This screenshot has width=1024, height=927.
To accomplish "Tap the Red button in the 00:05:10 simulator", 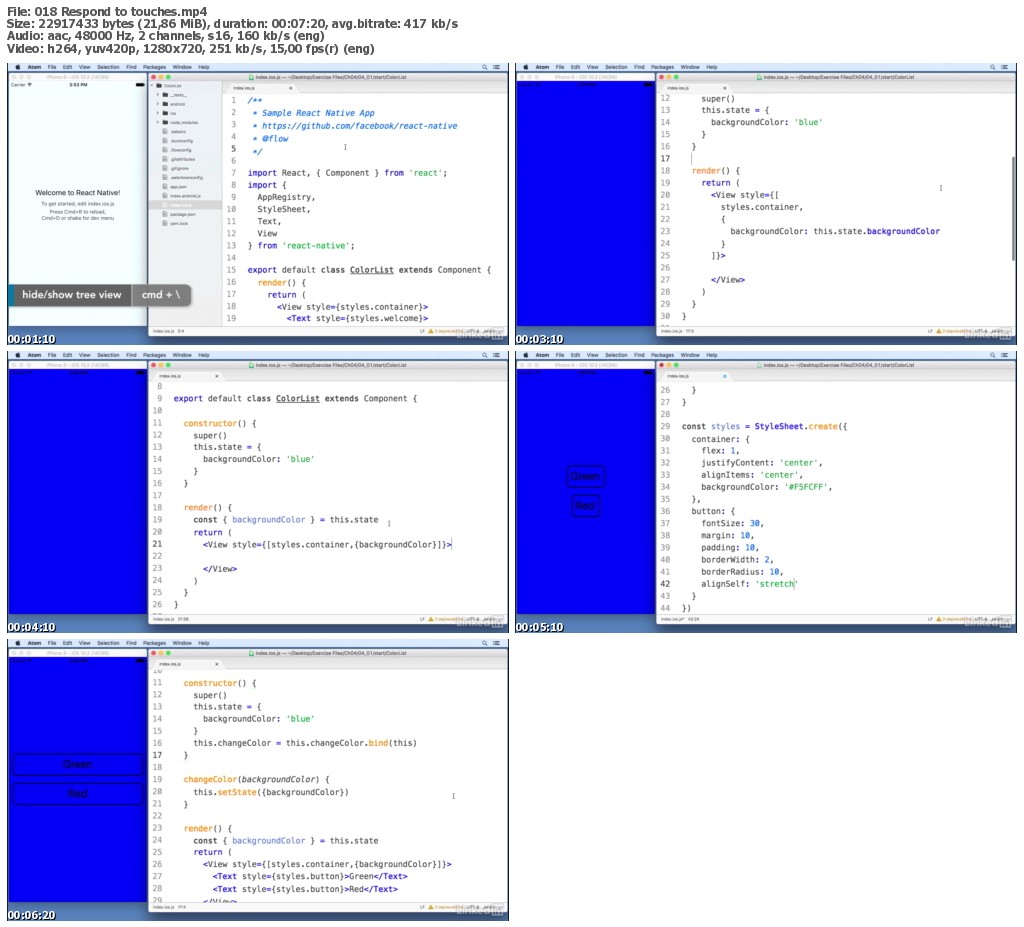I will (x=585, y=506).
